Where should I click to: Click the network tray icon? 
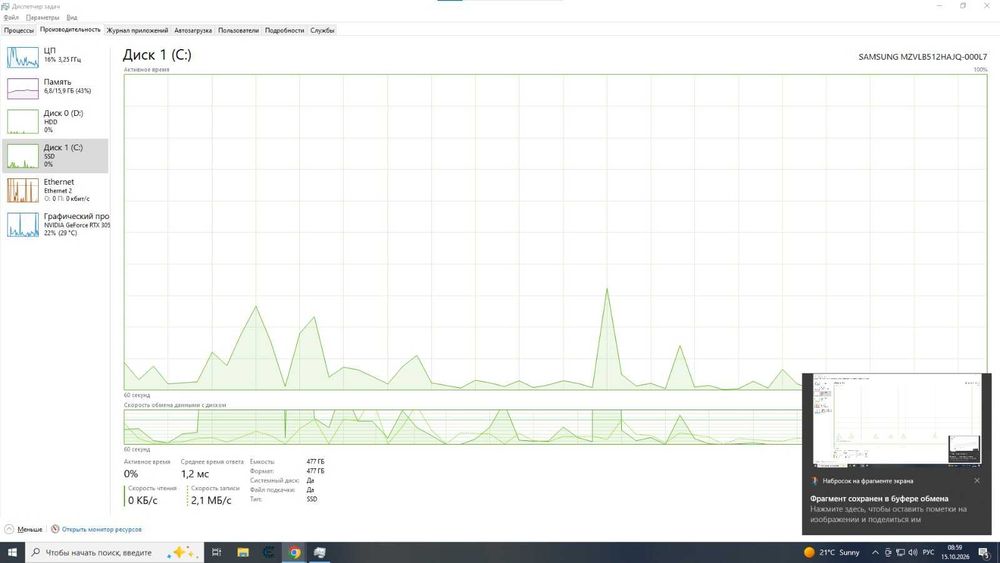900,552
